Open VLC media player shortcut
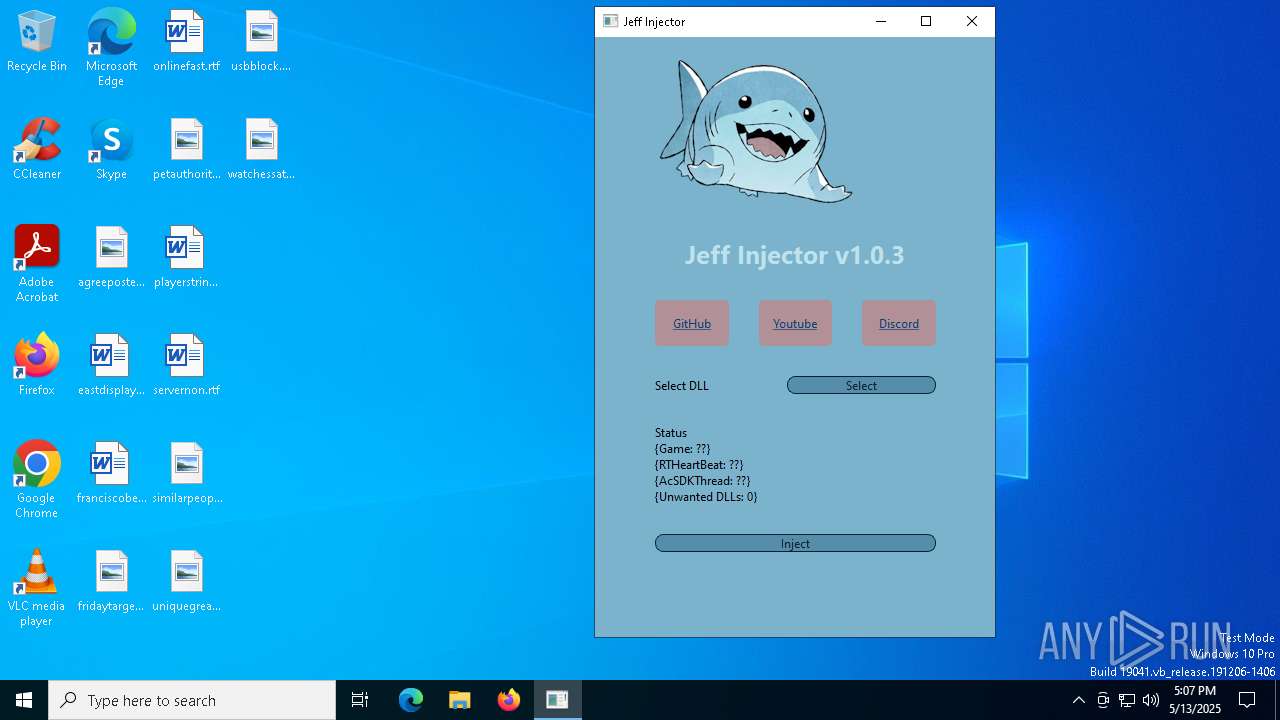1280x720 pixels. [x=37, y=588]
